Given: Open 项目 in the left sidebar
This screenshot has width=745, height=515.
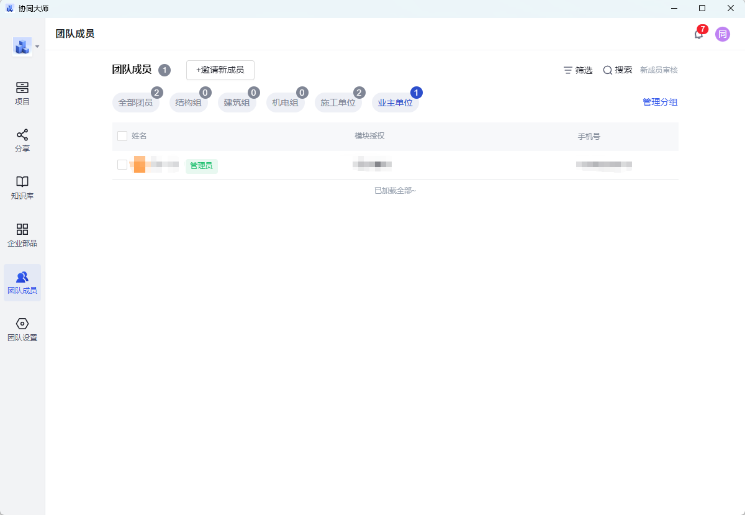Looking at the screenshot, I should 22,93.
